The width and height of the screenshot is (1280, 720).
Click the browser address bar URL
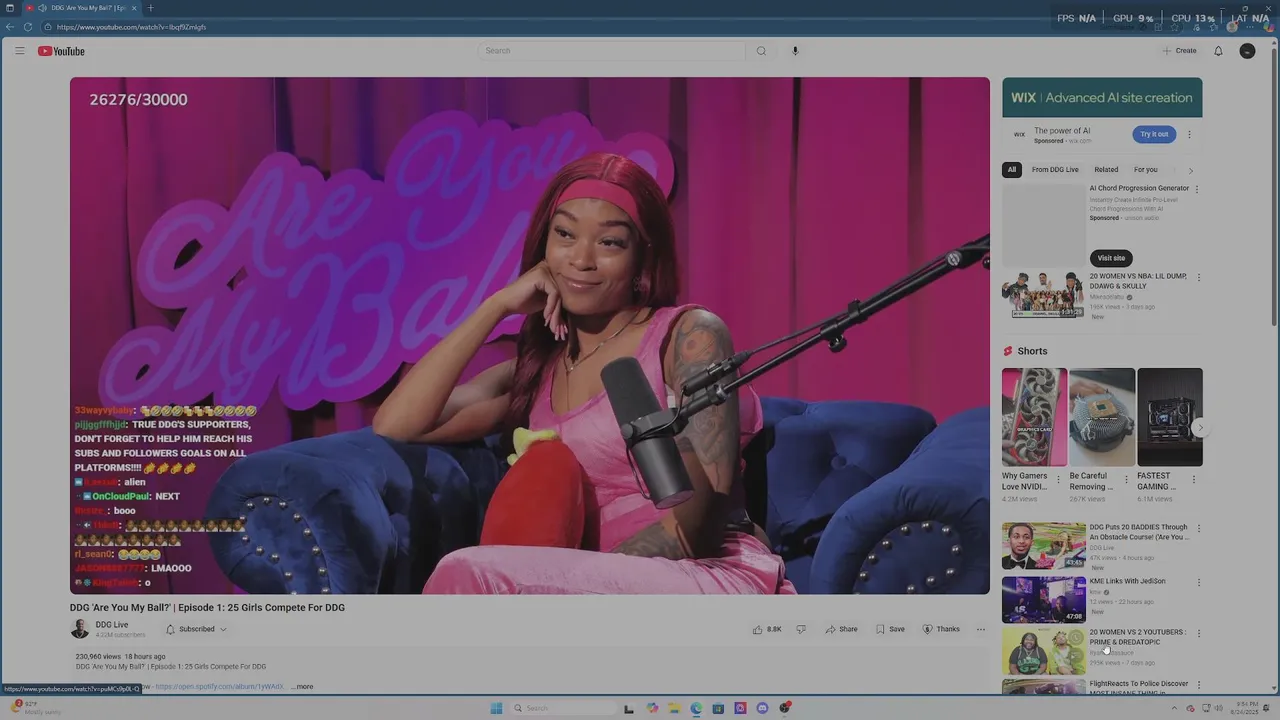point(131,27)
